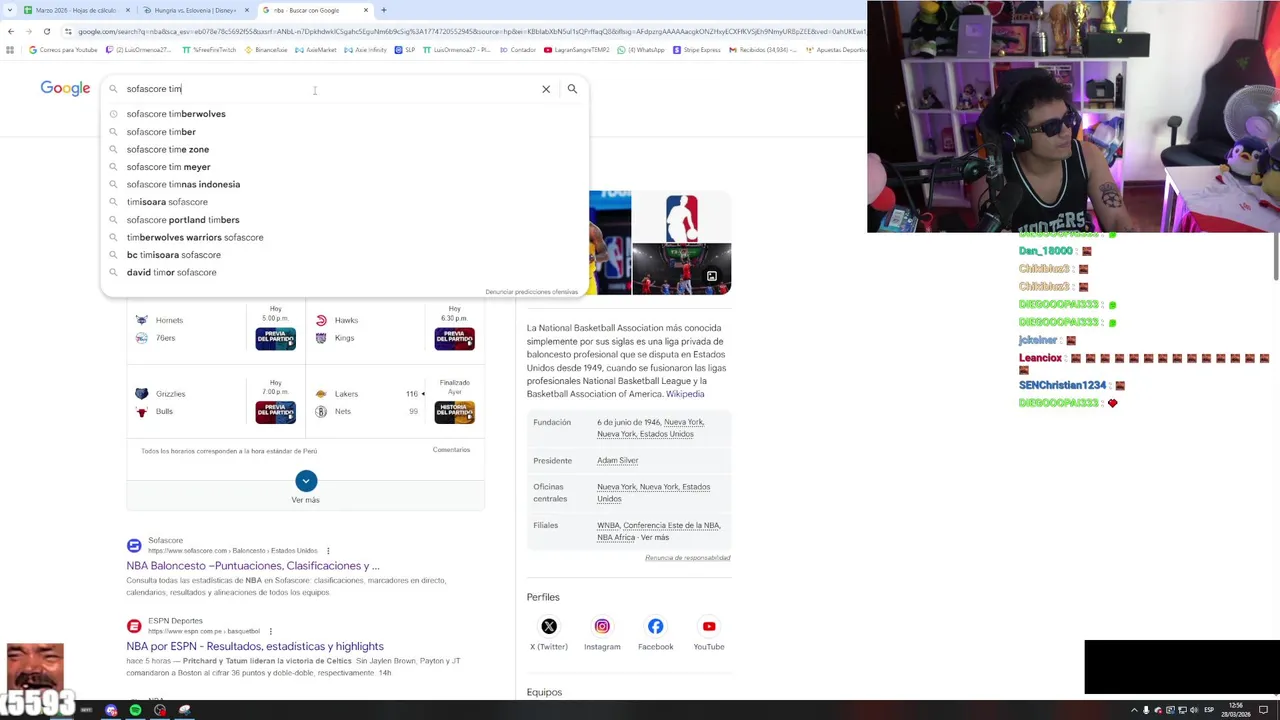
Task: Choose suggestion "bc timisoara sofascore"
Action: 345,255
